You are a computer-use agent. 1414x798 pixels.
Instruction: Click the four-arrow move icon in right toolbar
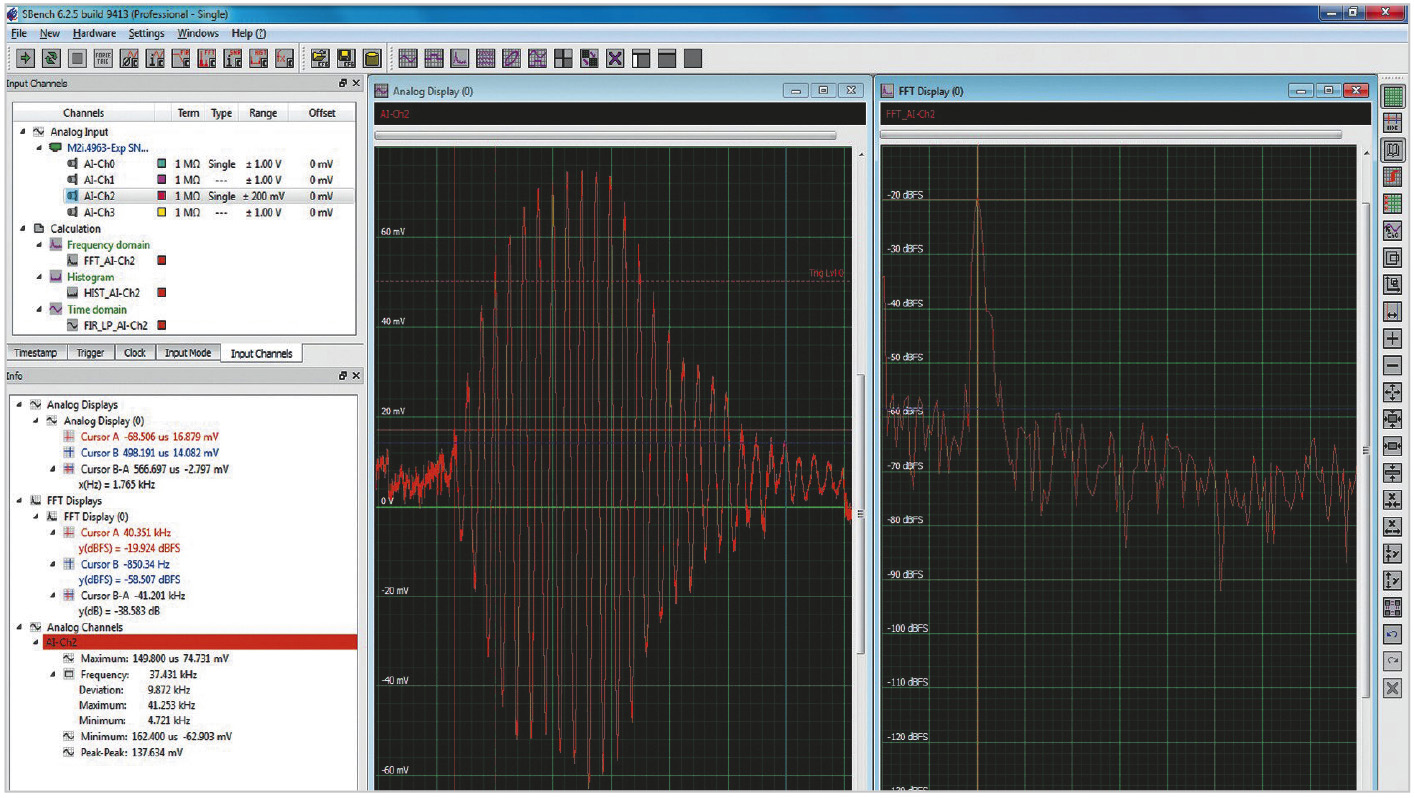[1392, 393]
